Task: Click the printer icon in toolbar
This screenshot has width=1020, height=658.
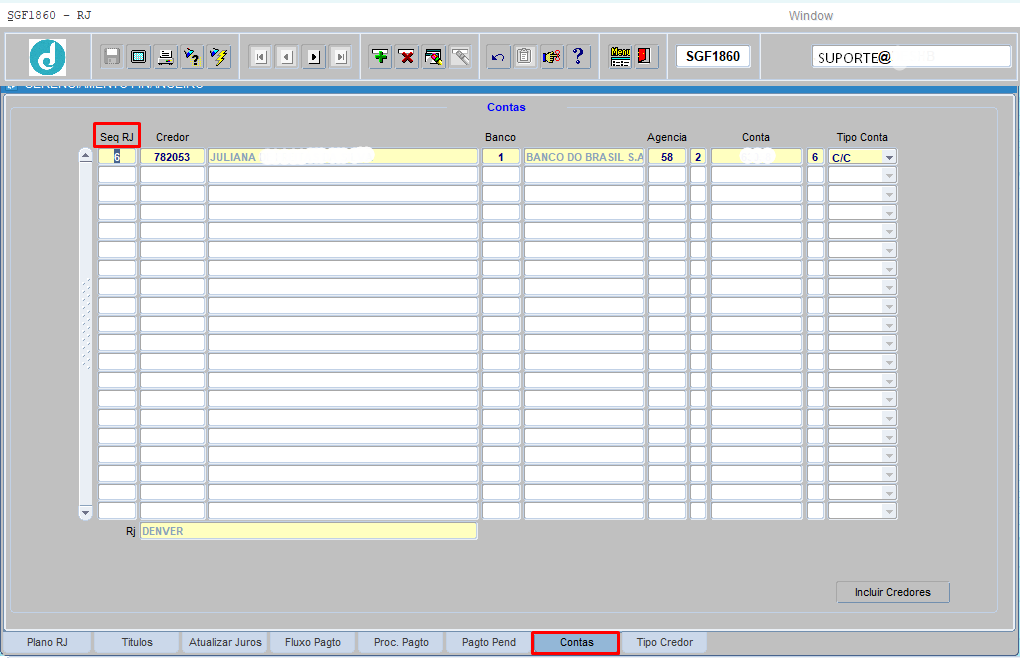Action: [165, 57]
